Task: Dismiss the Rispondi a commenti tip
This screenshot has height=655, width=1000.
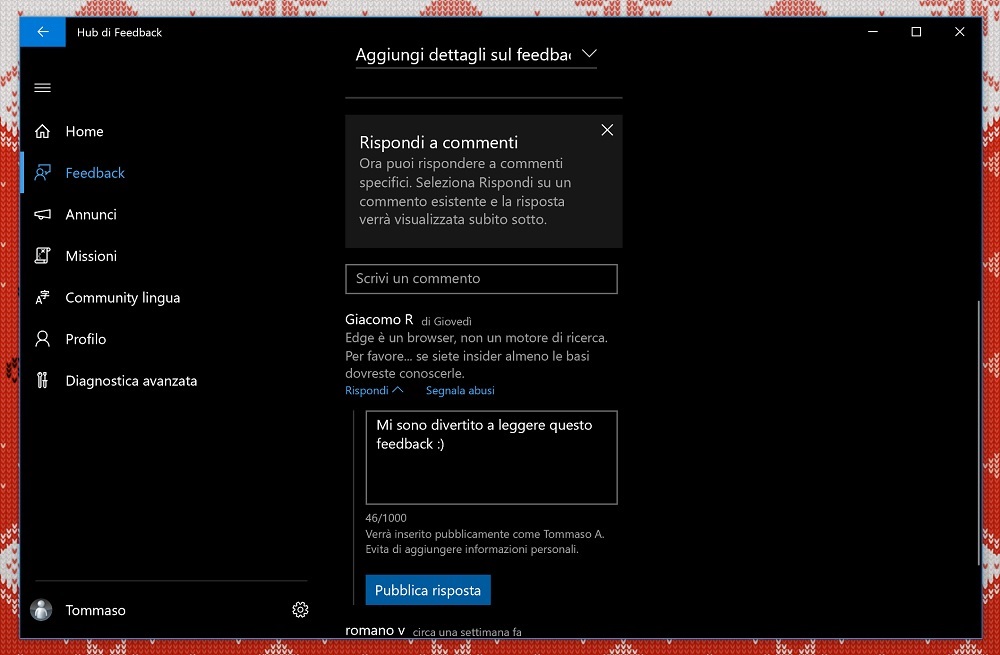Action: [x=607, y=130]
